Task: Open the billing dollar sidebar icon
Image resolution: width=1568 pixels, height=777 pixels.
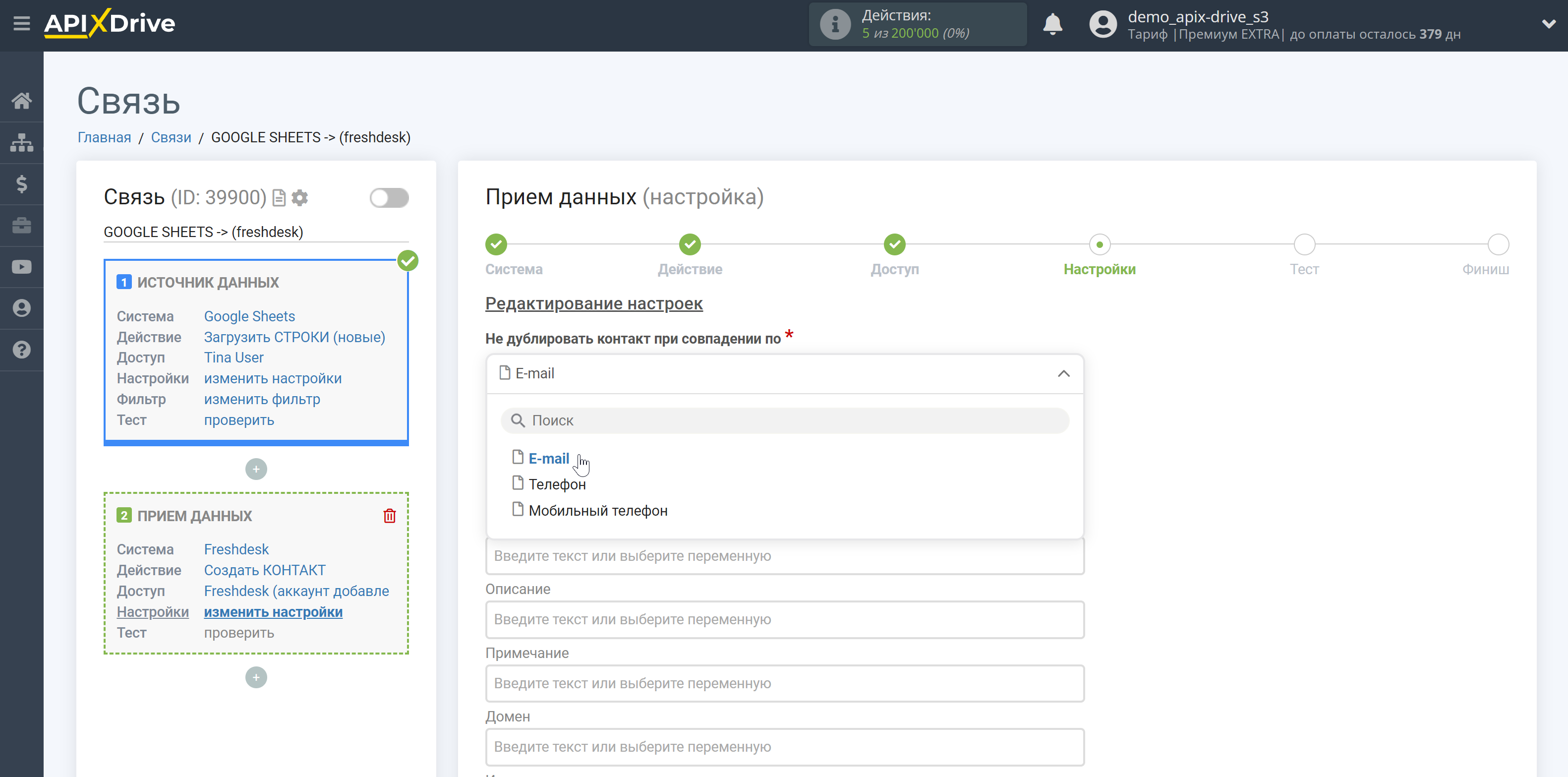Action: tap(21, 184)
